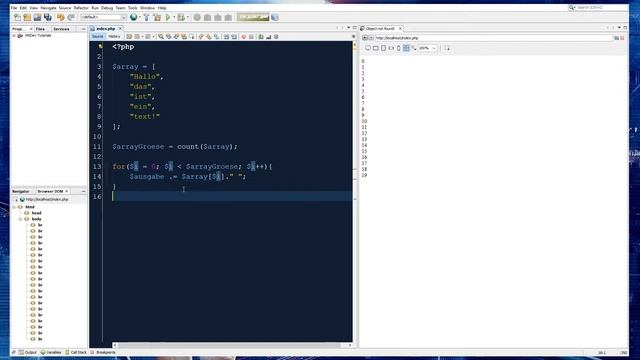Screen dimensions: 640x360
Task: Open the Call Stack window button
Action: (76, 352)
